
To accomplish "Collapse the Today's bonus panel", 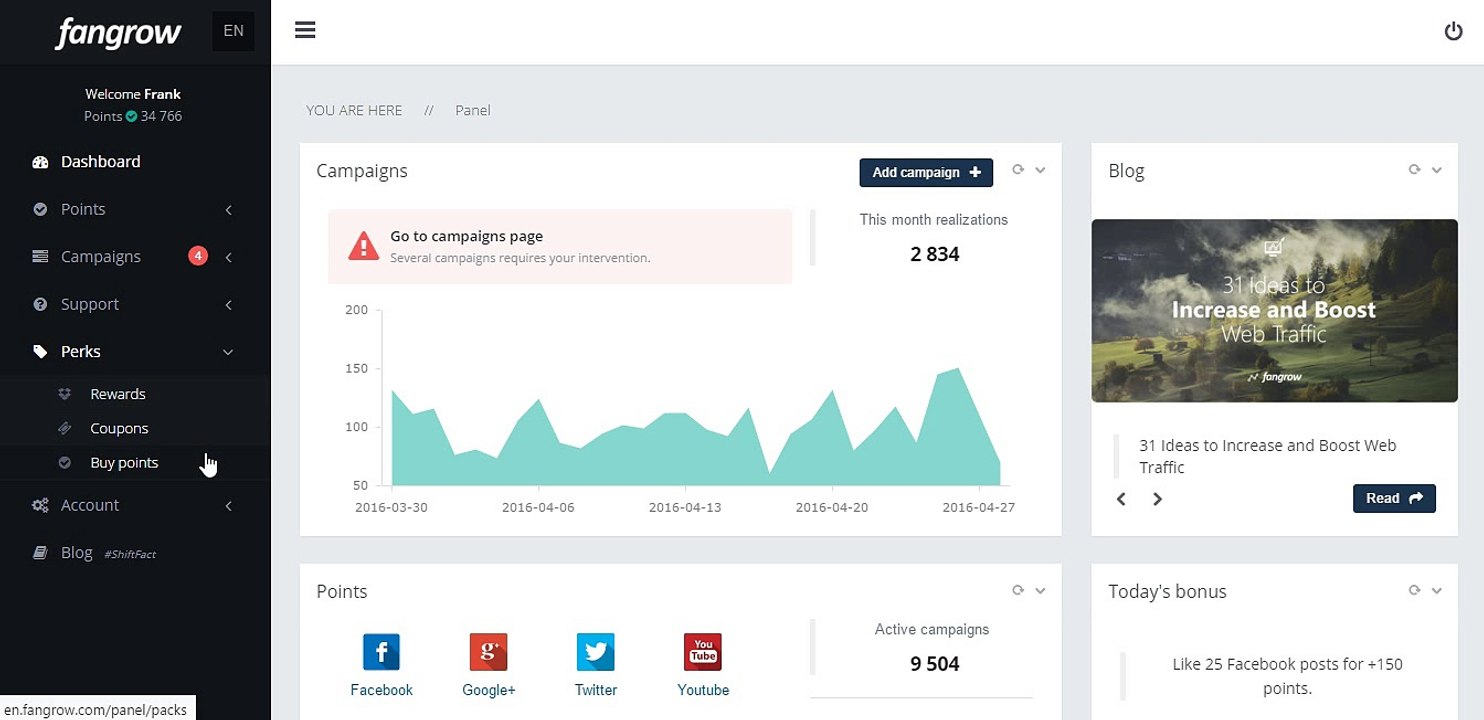I will point(1436,591).
